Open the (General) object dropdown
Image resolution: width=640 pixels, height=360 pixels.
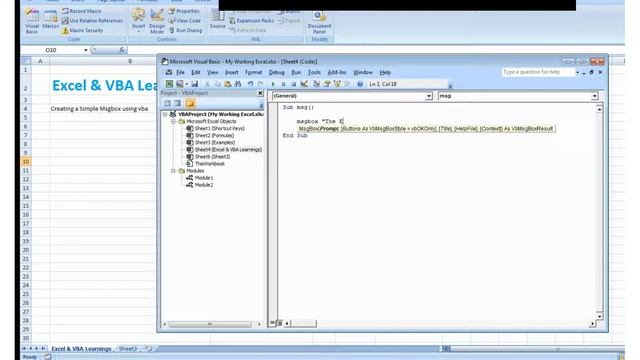[429, 96]
